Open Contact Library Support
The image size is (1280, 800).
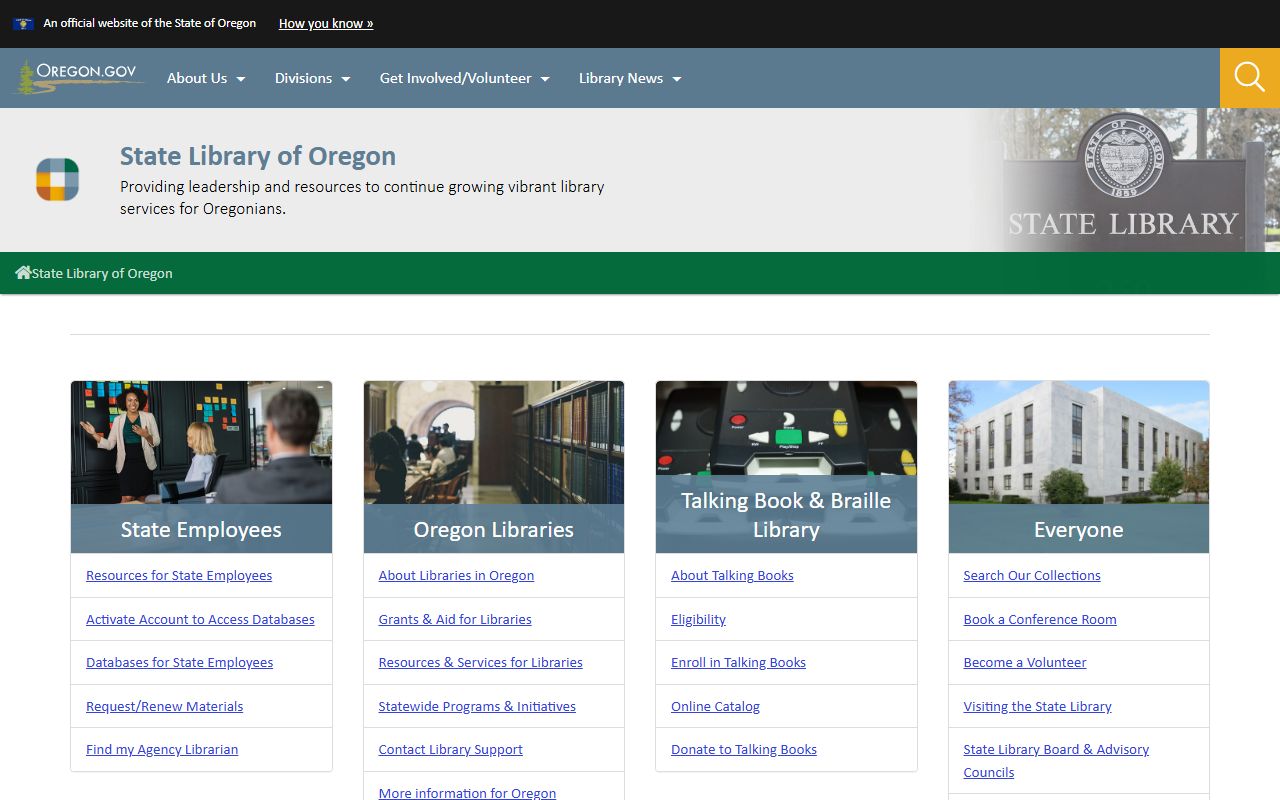click(x=451, y=749)
